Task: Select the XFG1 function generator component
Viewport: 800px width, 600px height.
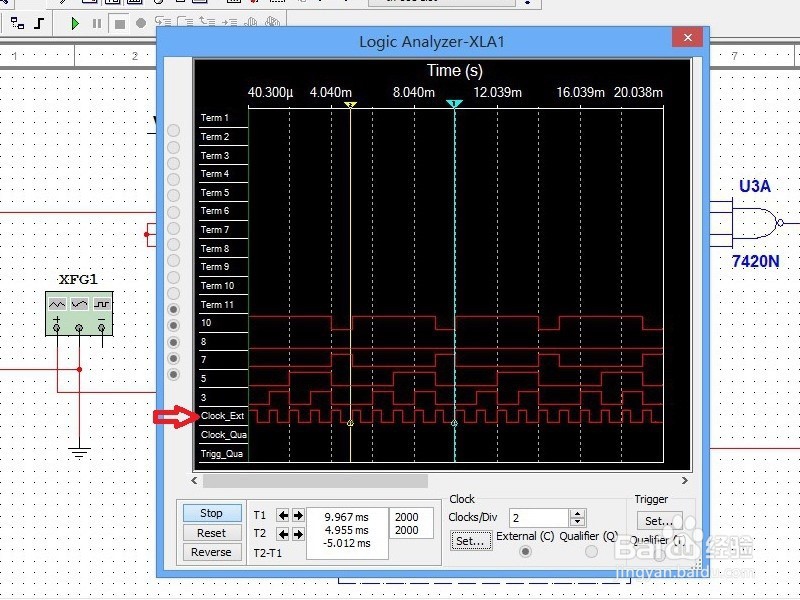Action: [79, 314]
